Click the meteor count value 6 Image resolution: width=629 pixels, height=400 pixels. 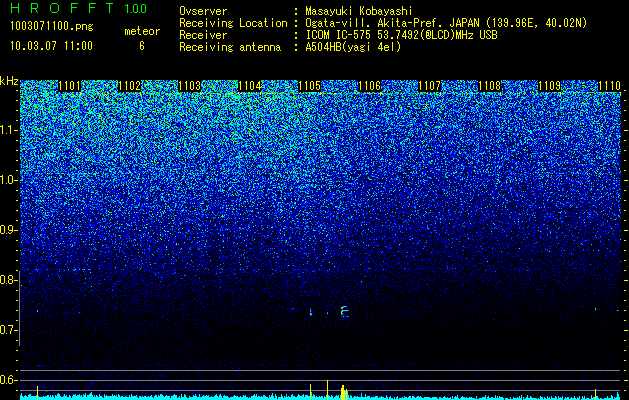tap(142, 46)
